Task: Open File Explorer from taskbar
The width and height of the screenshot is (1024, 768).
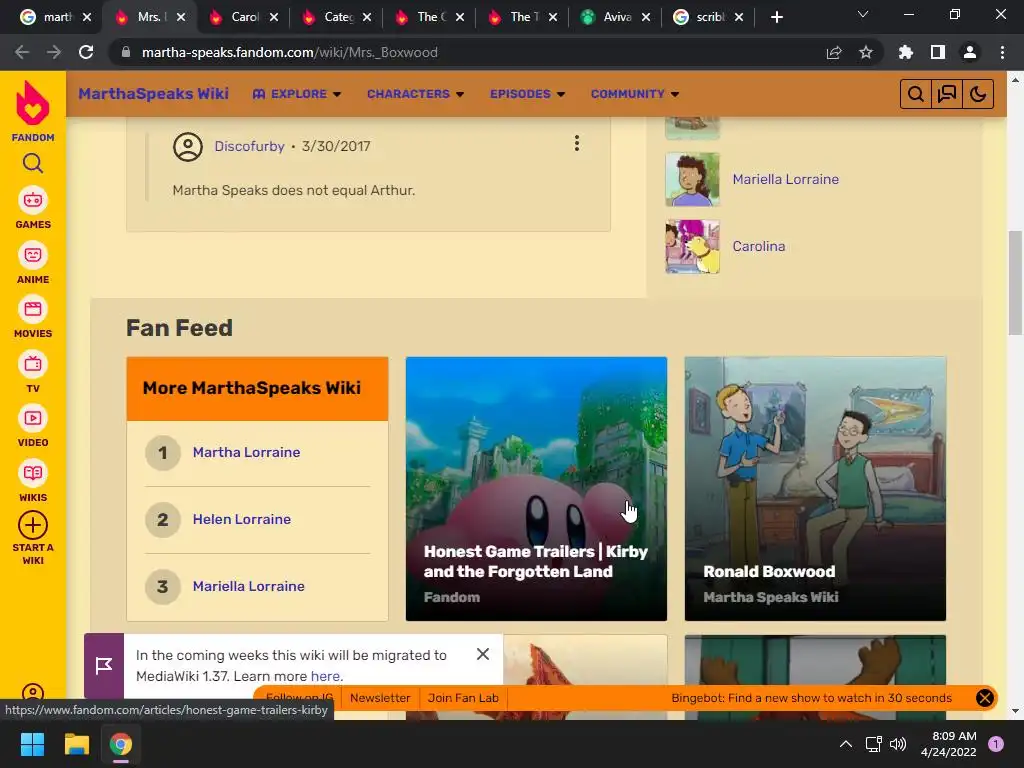Action: tap(76, 744)
